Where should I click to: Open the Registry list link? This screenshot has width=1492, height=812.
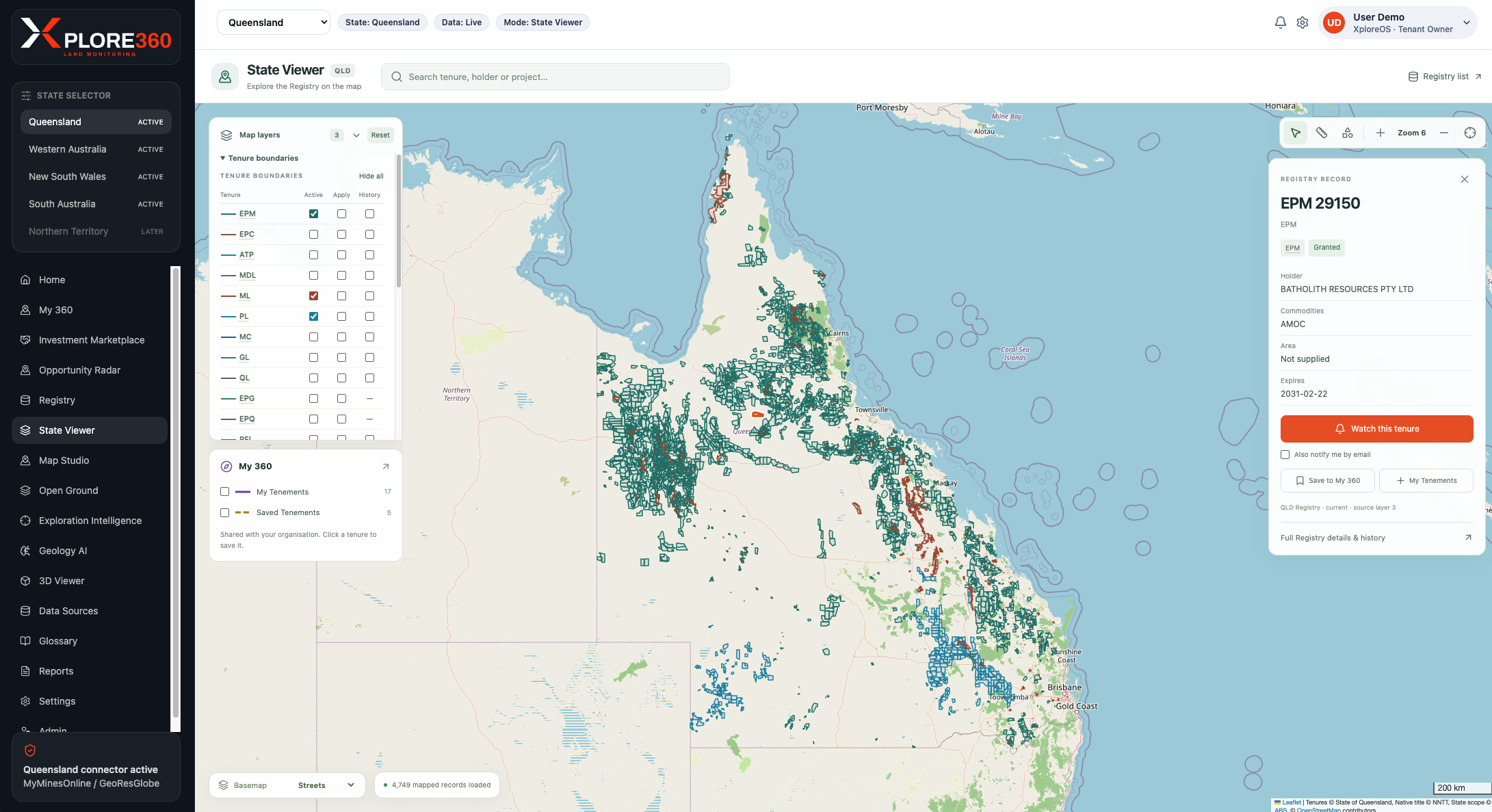[x=1445, y=77]
